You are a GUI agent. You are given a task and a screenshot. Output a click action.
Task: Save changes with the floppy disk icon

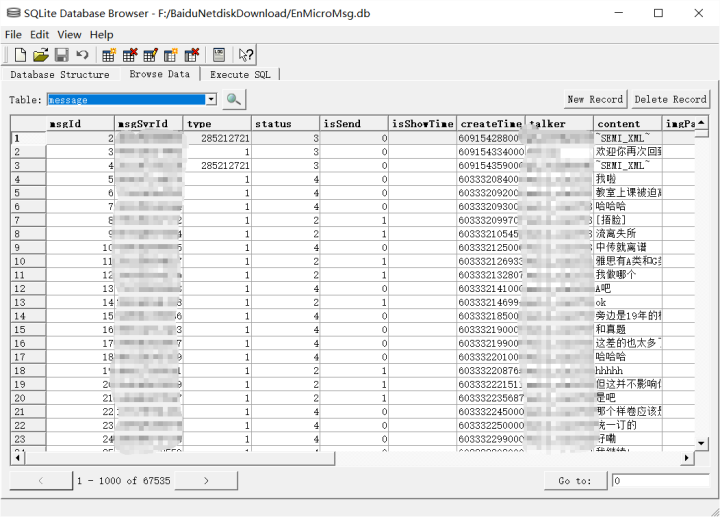pyautogui.click(x=62, y=55)
